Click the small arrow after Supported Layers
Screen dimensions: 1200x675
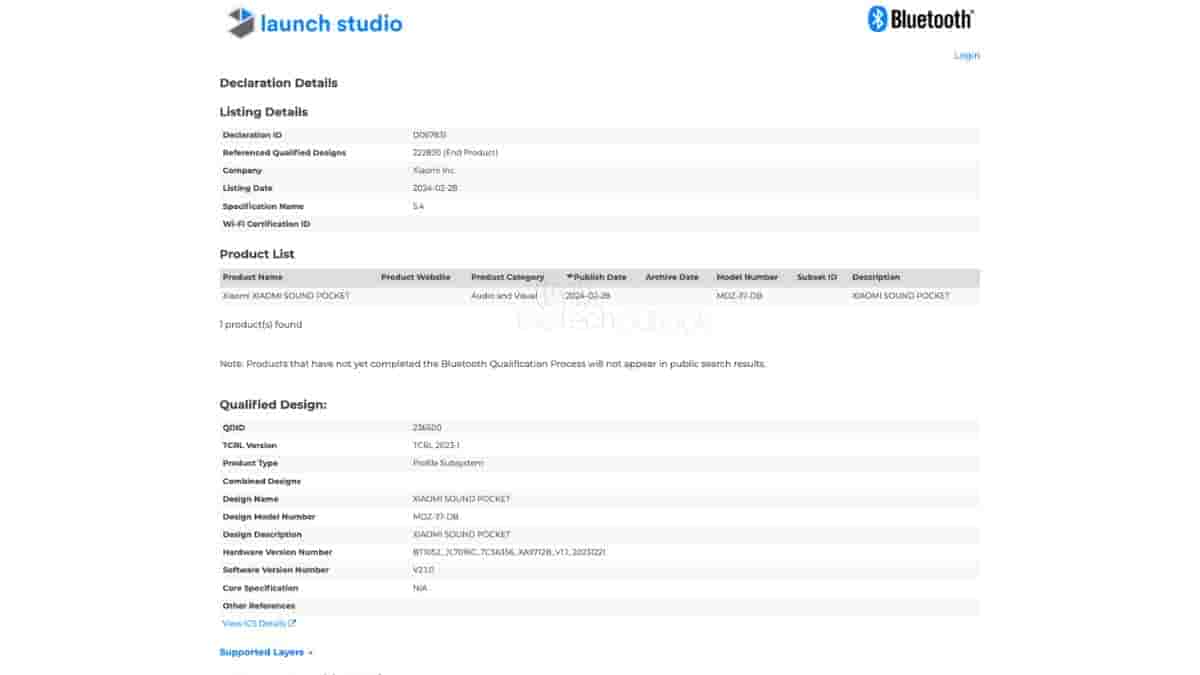pyautogui.click(x=311, y=653)
